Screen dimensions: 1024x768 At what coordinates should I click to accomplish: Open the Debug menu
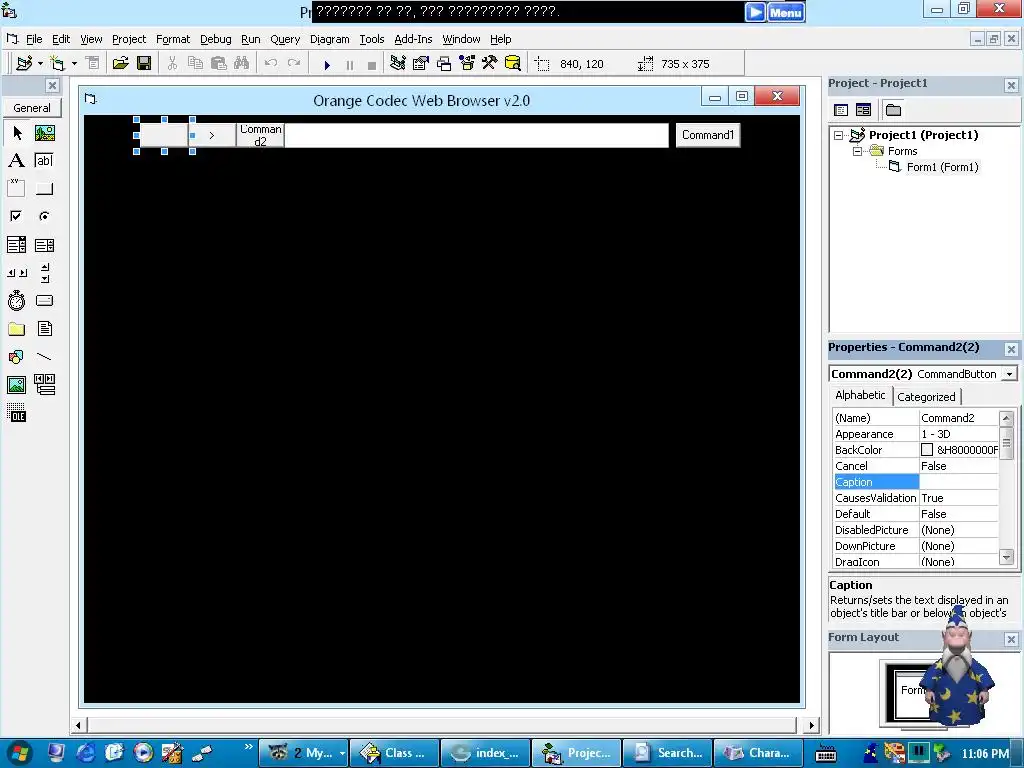216,39
